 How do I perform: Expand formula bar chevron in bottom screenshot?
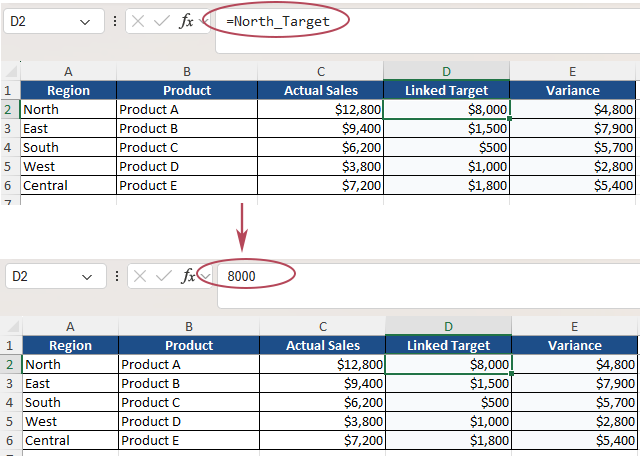point(206,277)
